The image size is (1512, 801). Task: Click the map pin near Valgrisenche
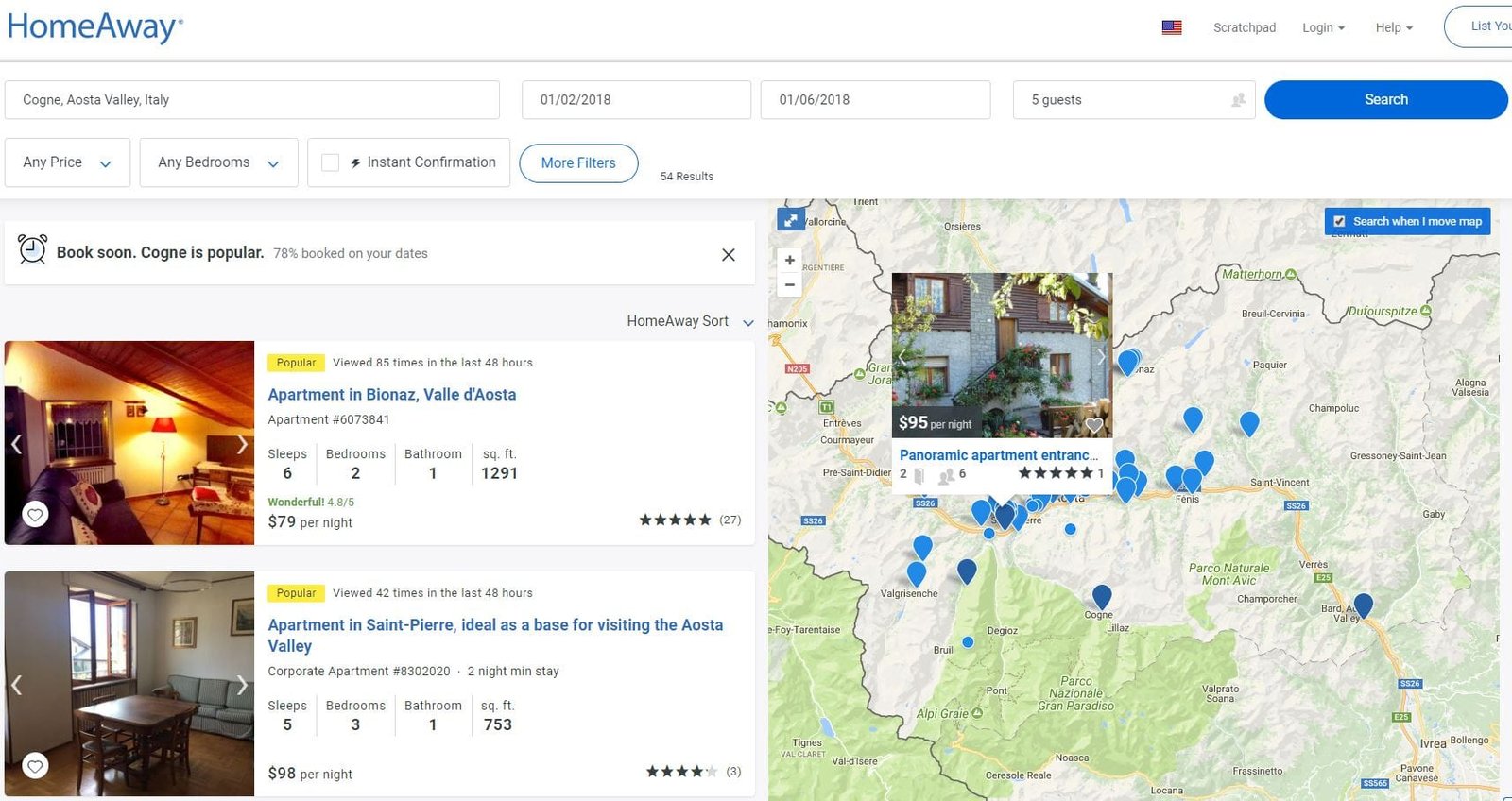coord(916,573)
